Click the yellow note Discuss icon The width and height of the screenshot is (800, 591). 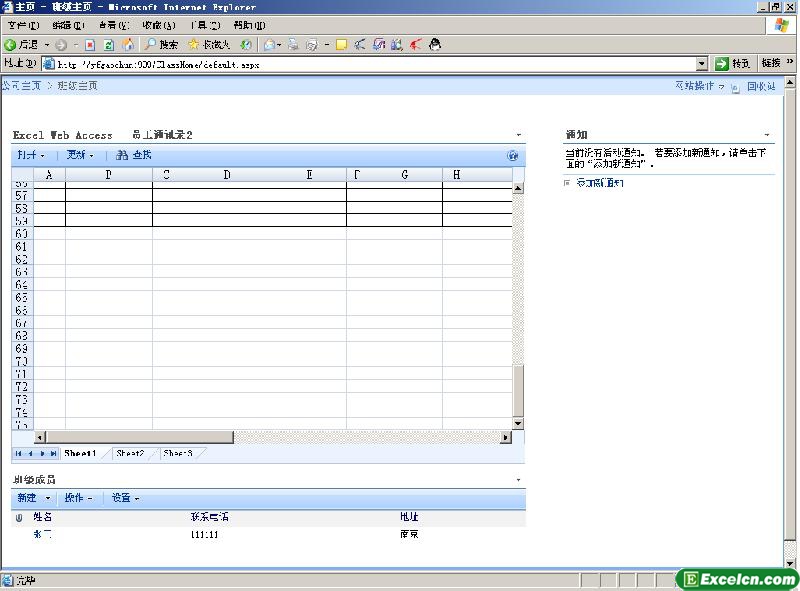(341, 45)
